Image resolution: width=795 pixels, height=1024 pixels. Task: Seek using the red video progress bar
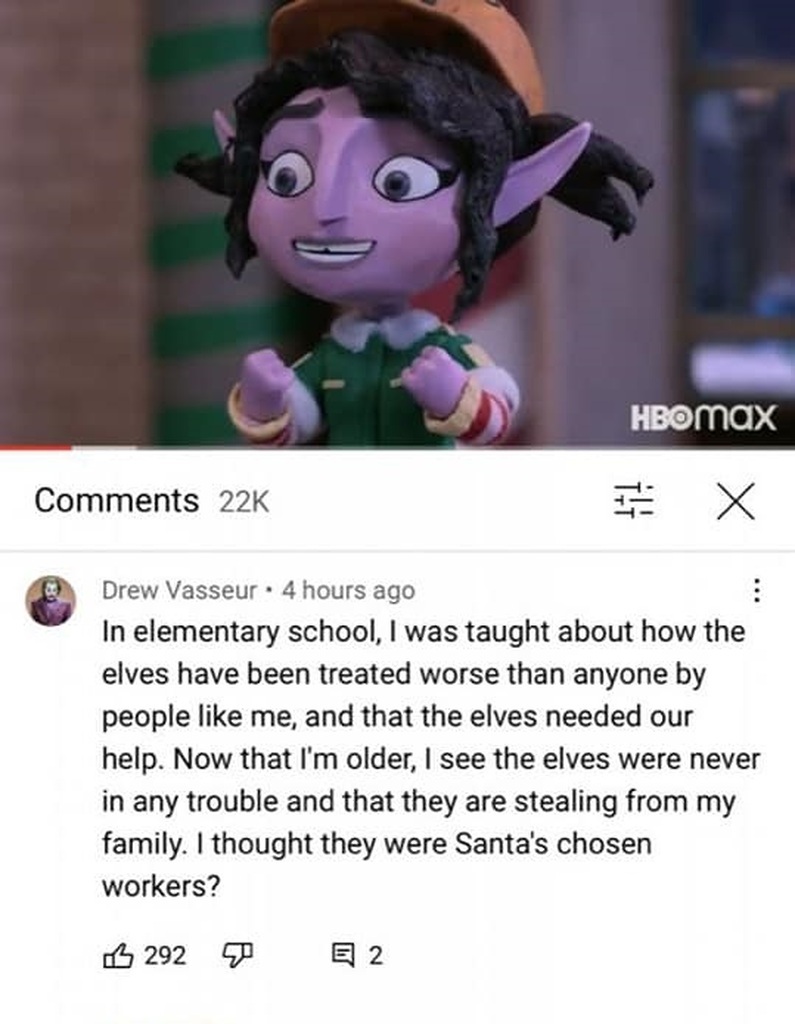[36, 448]
